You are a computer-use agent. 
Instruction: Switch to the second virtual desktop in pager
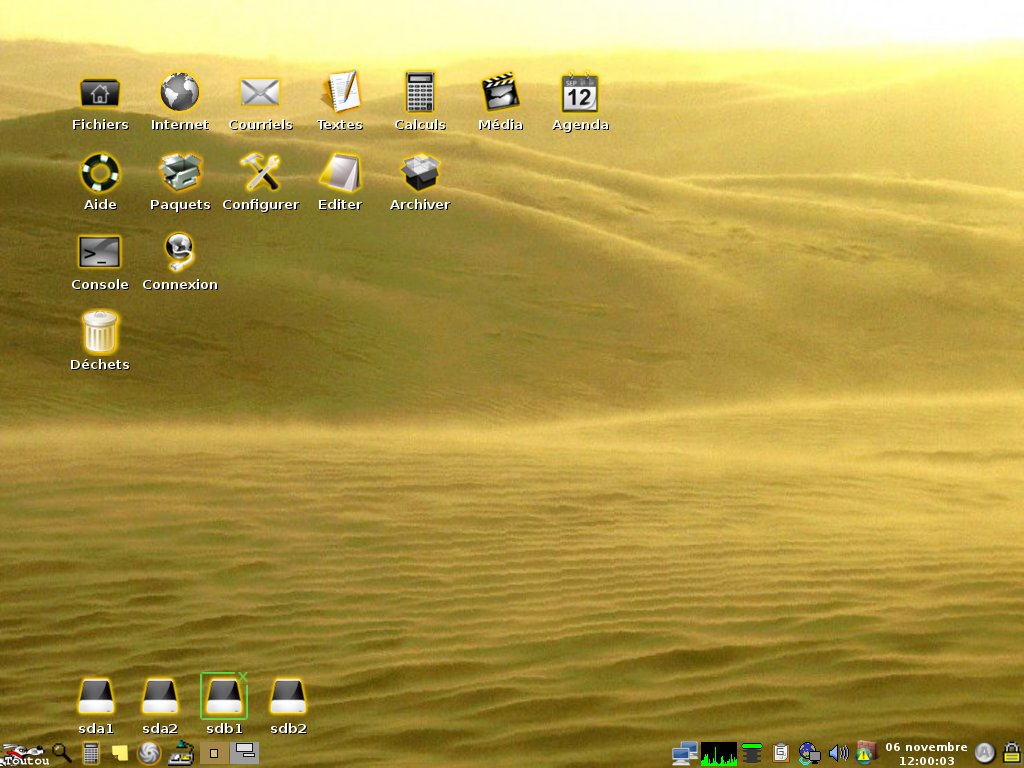tap(245, 753)
